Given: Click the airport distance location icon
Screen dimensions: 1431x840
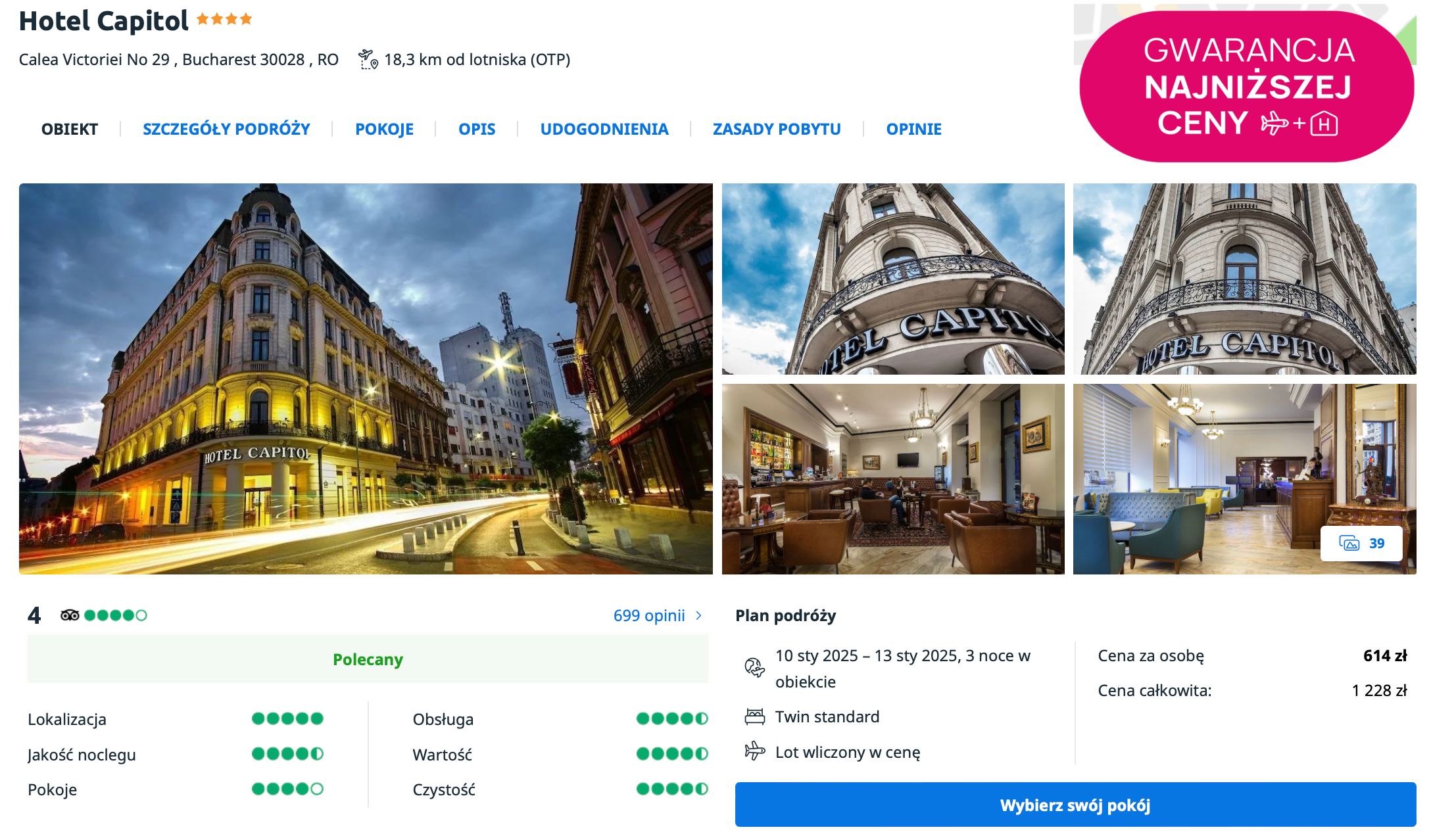Looking at the screenshot, I should click(368, 60).
